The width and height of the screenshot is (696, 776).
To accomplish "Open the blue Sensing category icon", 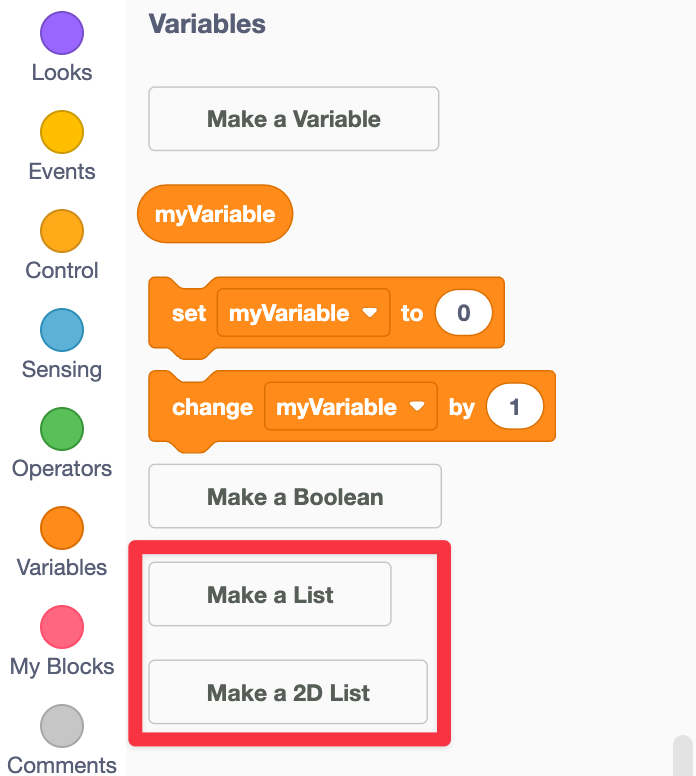I will 62,330.
